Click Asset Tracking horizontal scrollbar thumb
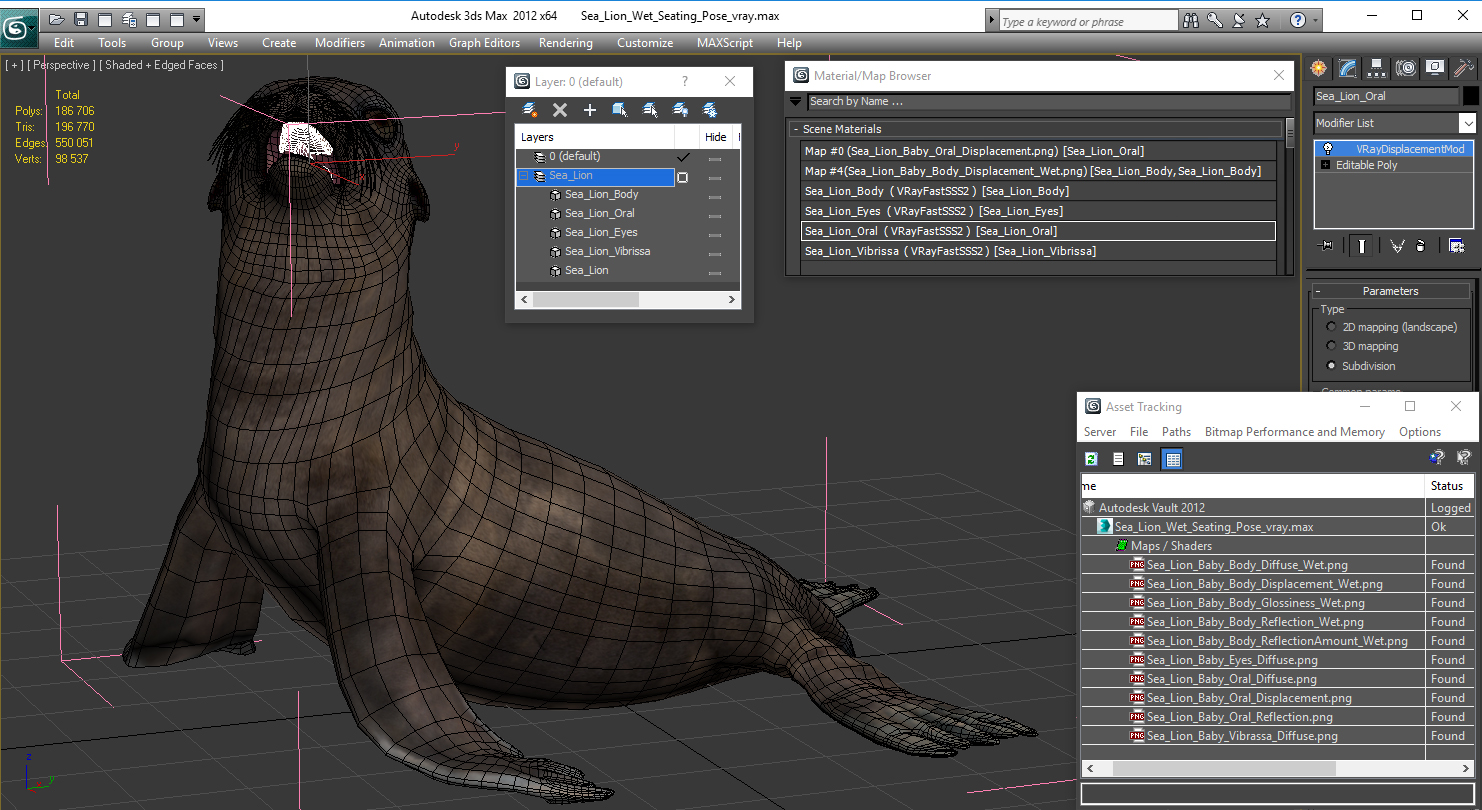The height and width of the screenshot is (810, 1482). point(1224,768)
